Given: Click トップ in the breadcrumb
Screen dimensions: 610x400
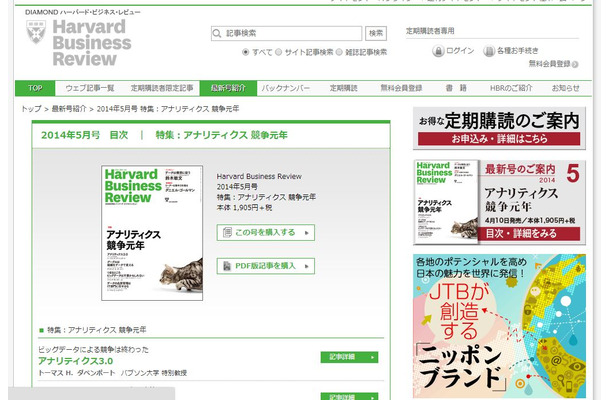Looking at the screenshot, I should click(x=31, y=109).
